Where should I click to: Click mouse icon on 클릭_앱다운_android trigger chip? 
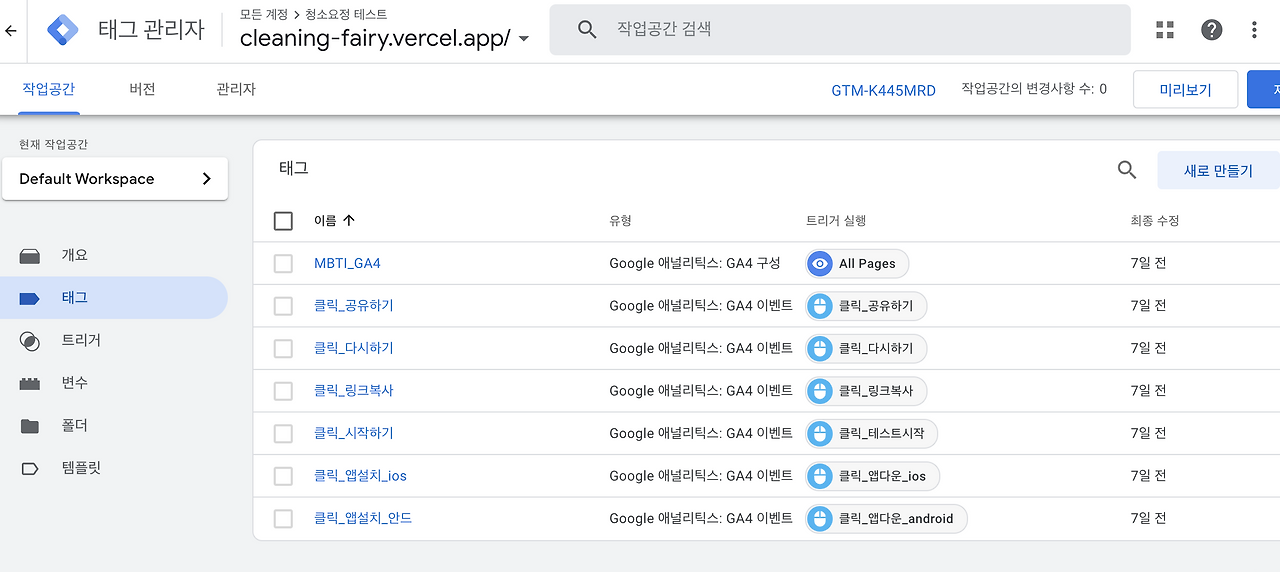click(820, 519)
